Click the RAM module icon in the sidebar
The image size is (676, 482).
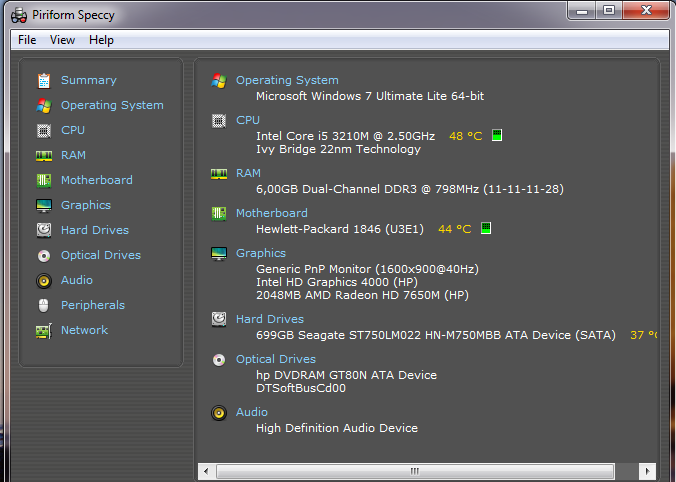click(x=44, y=155)
